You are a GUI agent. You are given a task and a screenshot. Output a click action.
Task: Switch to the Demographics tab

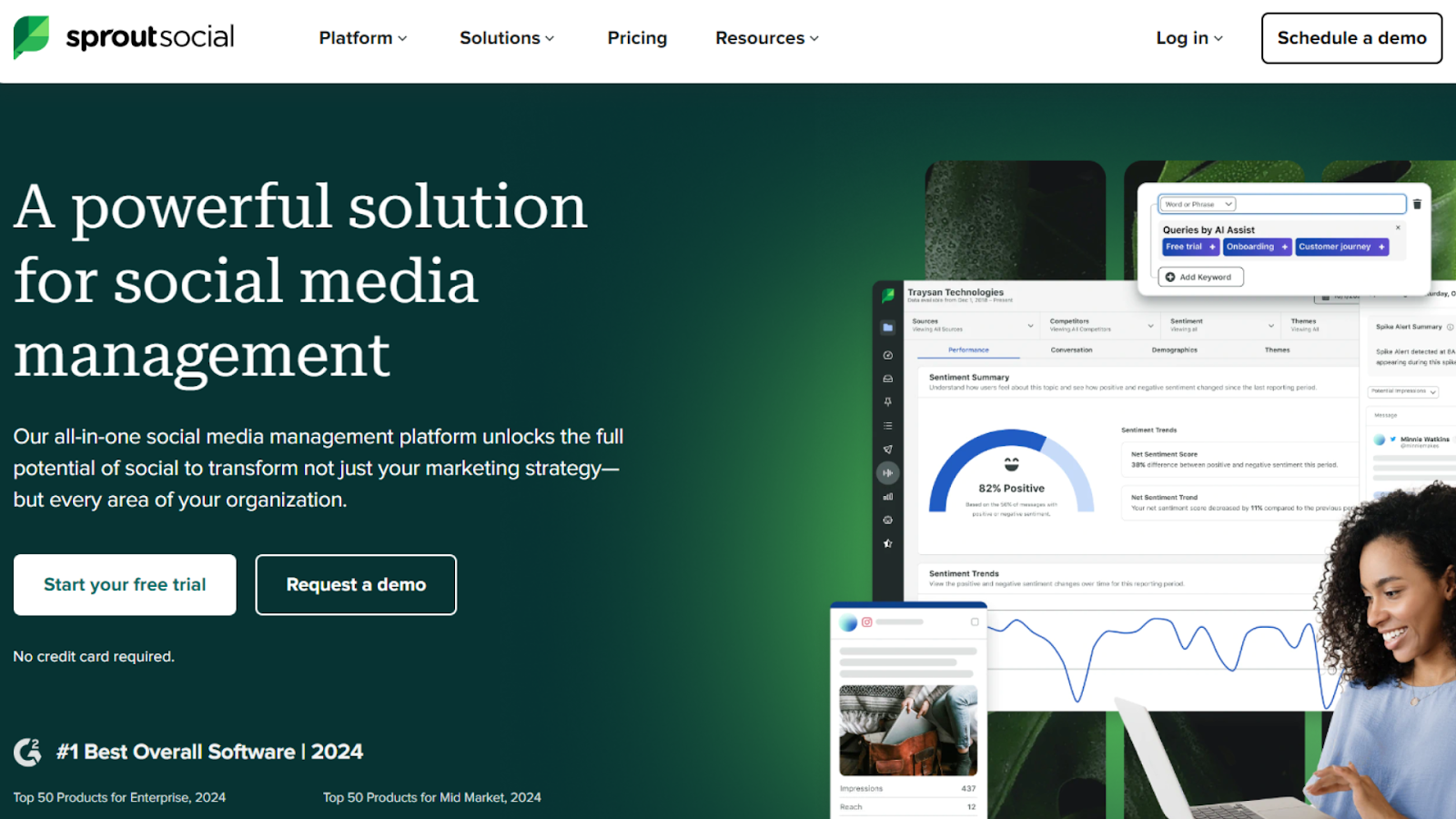click(x=1174, y=350)
